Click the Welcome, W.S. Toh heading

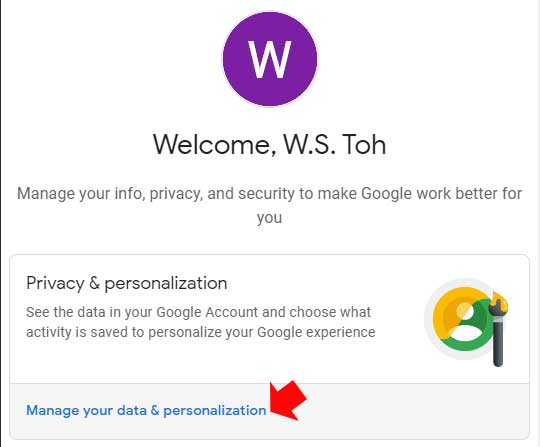click(x=270, y=144)
